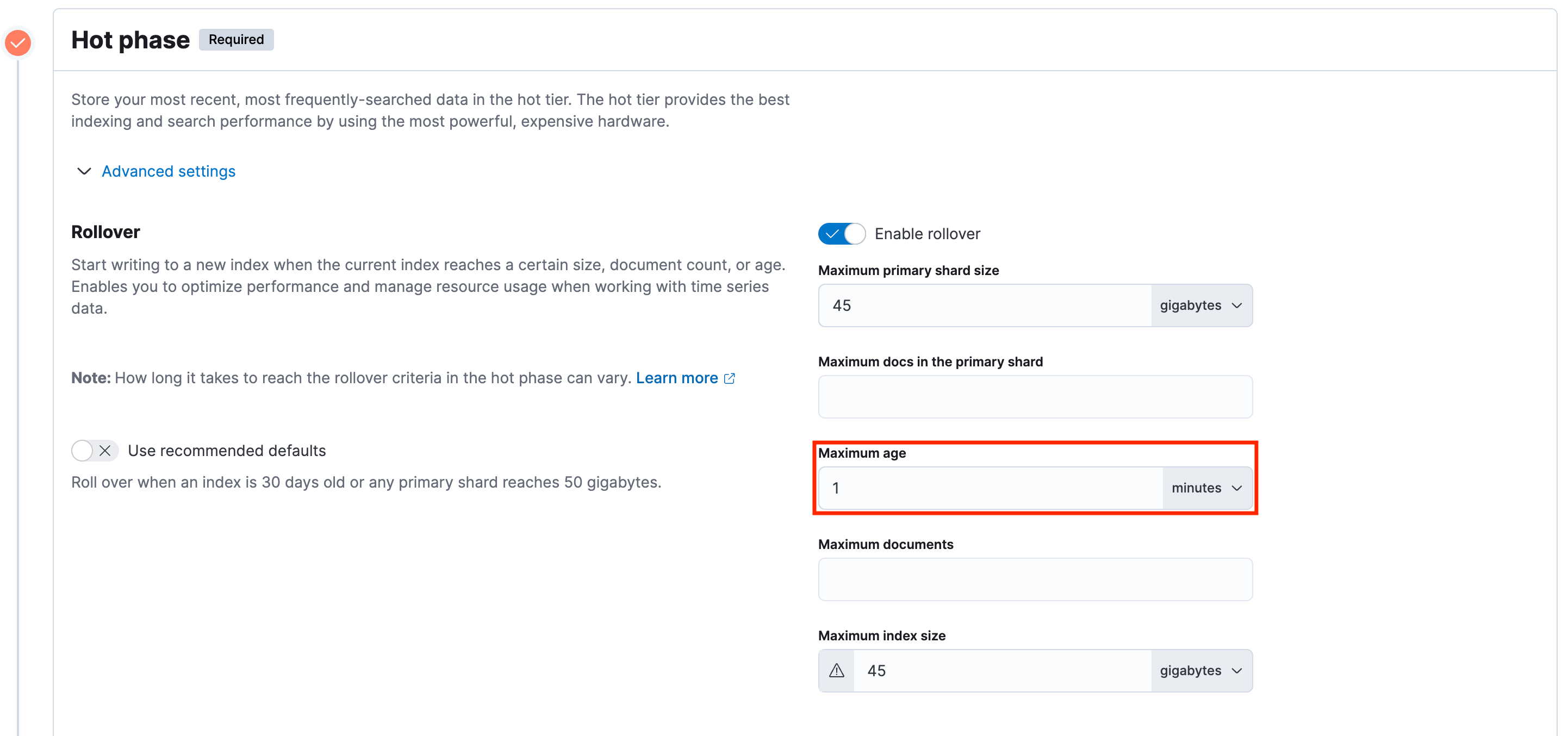Click the external link icon next to Learn more
Screen dimensions: 1568x736
[x=730, y=377]
